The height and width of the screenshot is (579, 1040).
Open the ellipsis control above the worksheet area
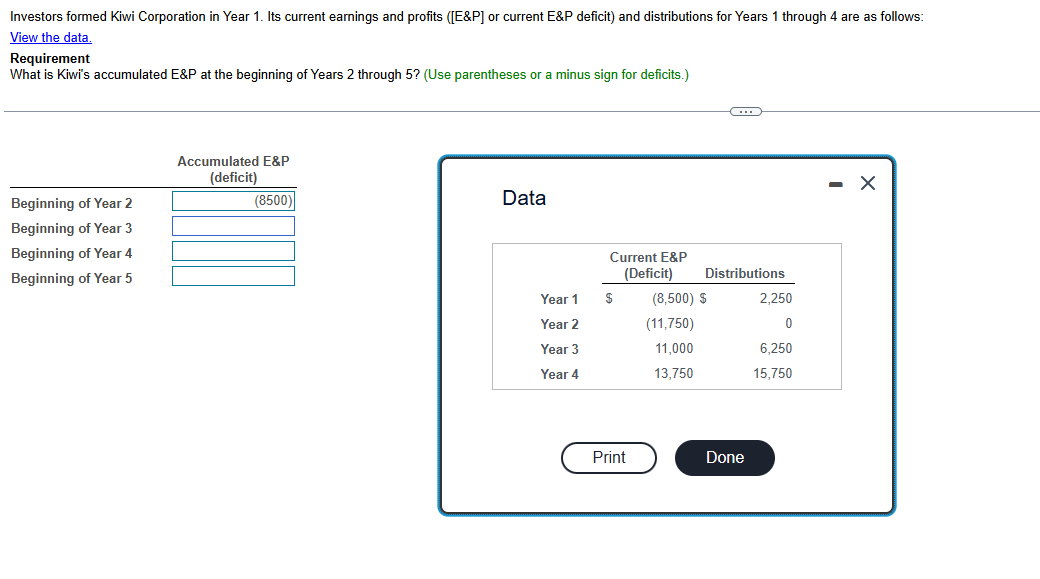pos(745,111)
